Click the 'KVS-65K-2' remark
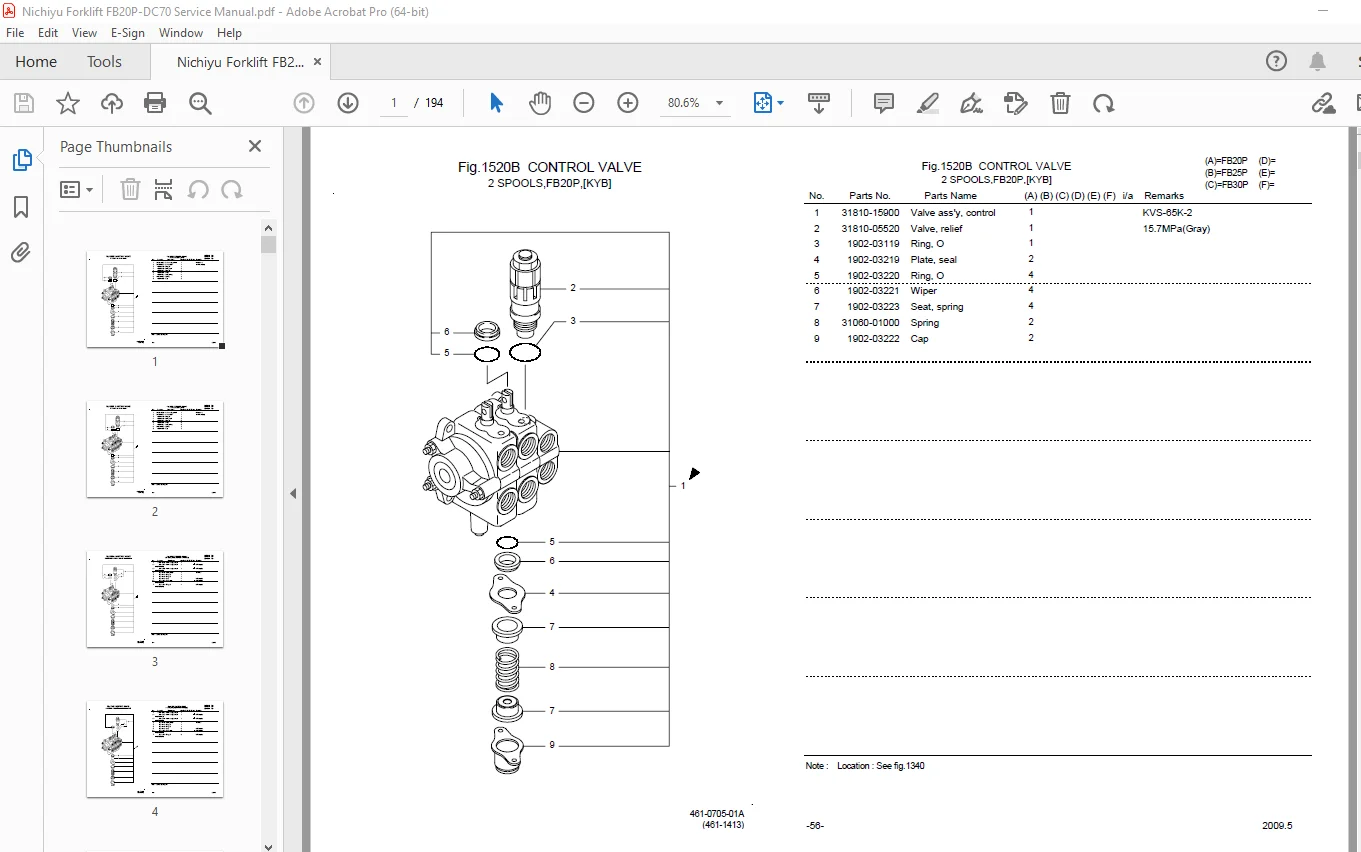 point(1167,213)
